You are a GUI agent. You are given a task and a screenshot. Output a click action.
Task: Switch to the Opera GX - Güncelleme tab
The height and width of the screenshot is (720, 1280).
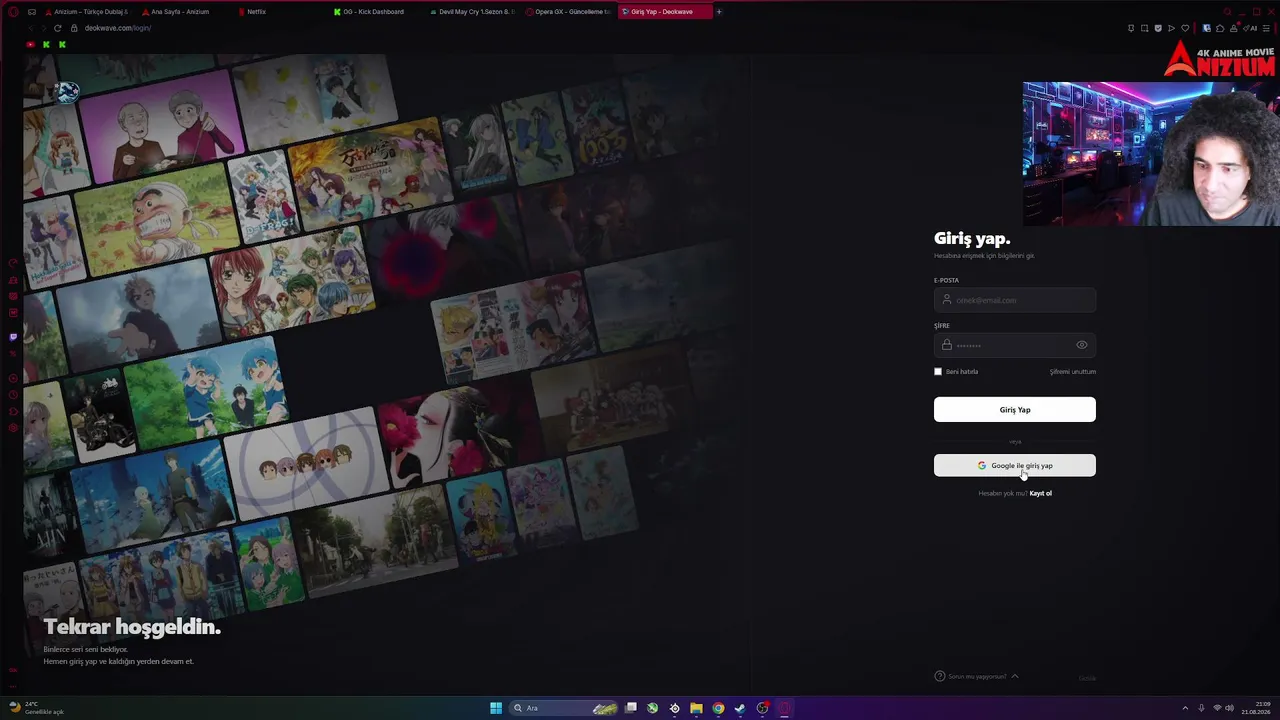570,12
